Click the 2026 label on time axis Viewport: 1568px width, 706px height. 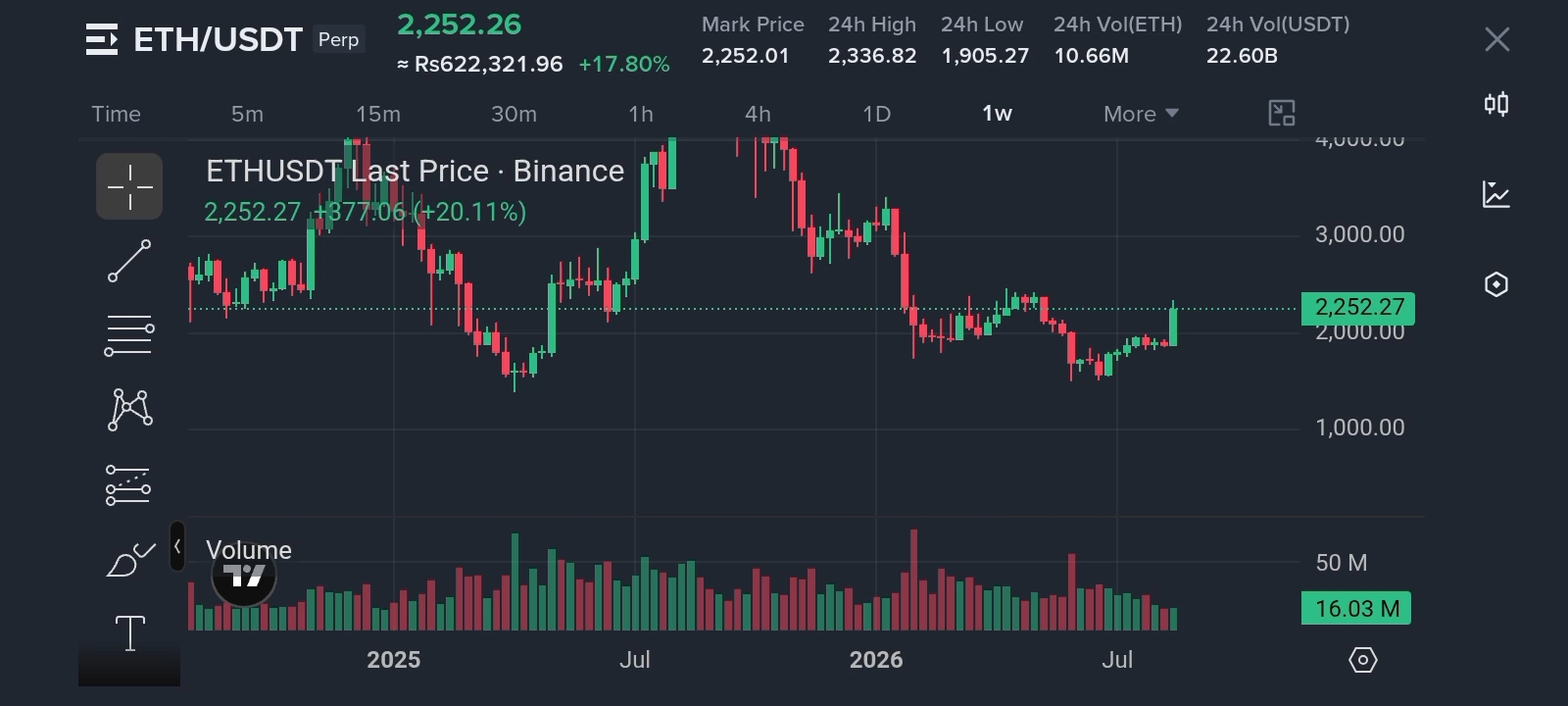(x=876, y=660)
